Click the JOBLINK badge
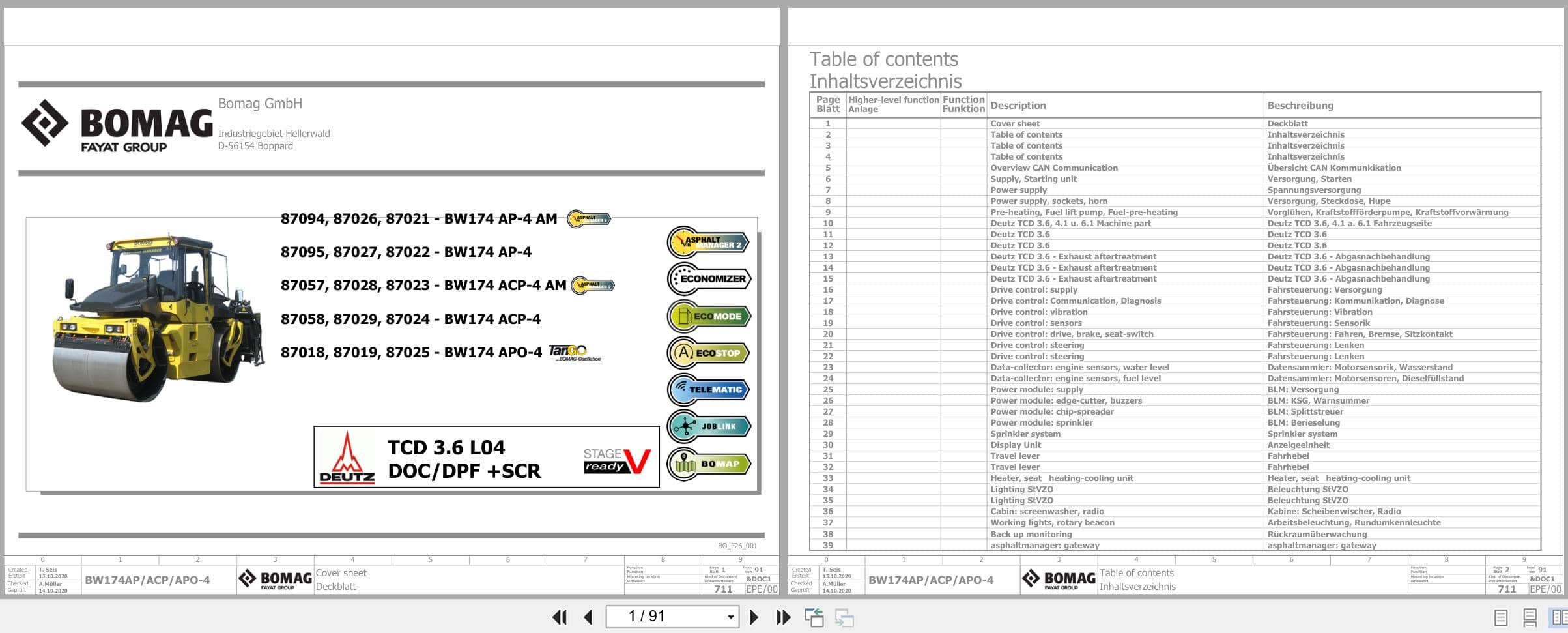The image size is (1568, 633). pos(709,426)
